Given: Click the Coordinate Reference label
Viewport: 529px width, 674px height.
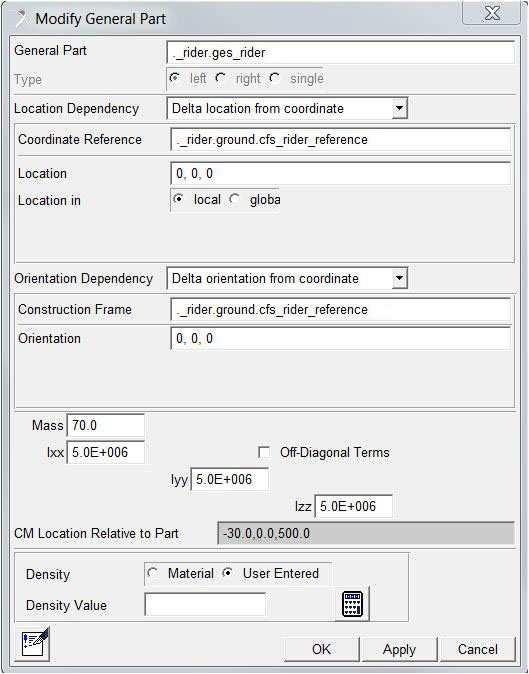Looking at the screenshot, I should pos(80,139).
